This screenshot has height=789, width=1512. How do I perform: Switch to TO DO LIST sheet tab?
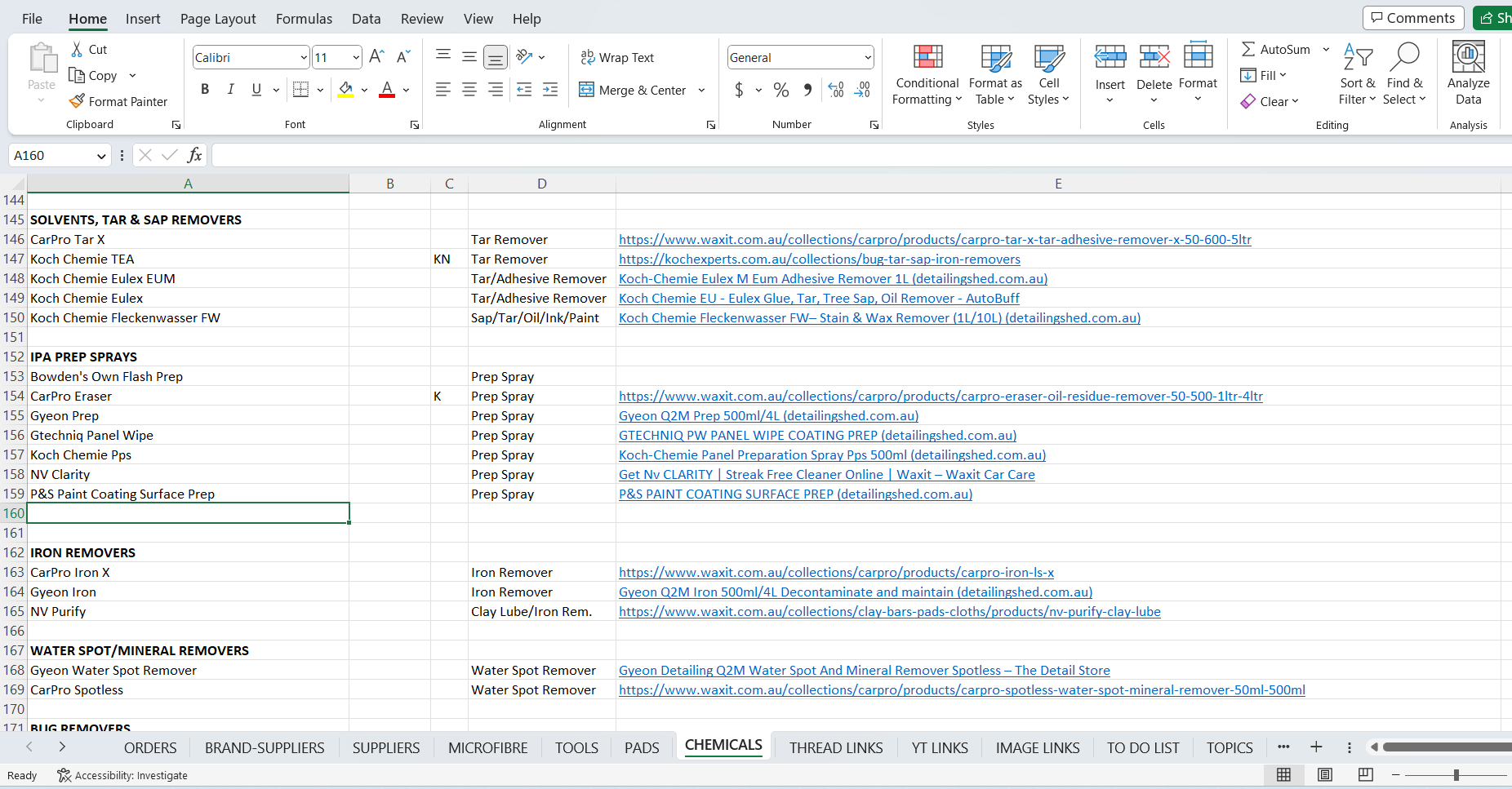[x=1143, y=747]
